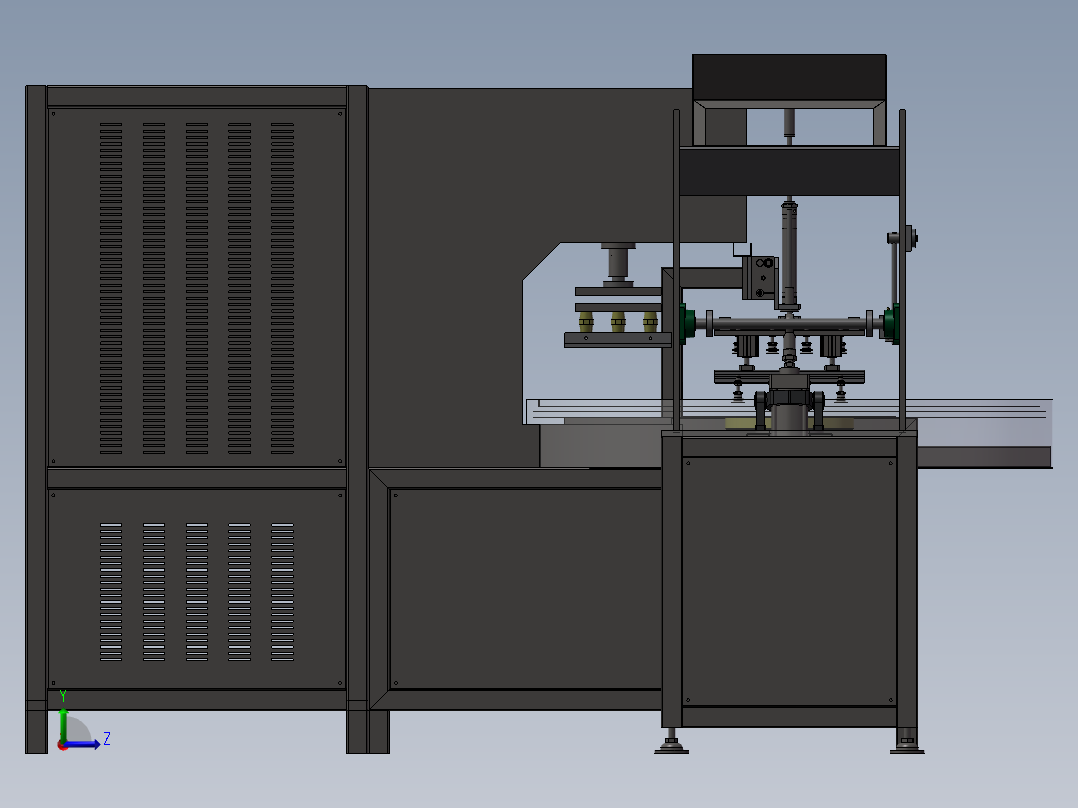The width and height of the screenshot is (1078, 808).
Task: Select the black box atop the tower frame
Action: pyautogui.click(x=789, y=77)
